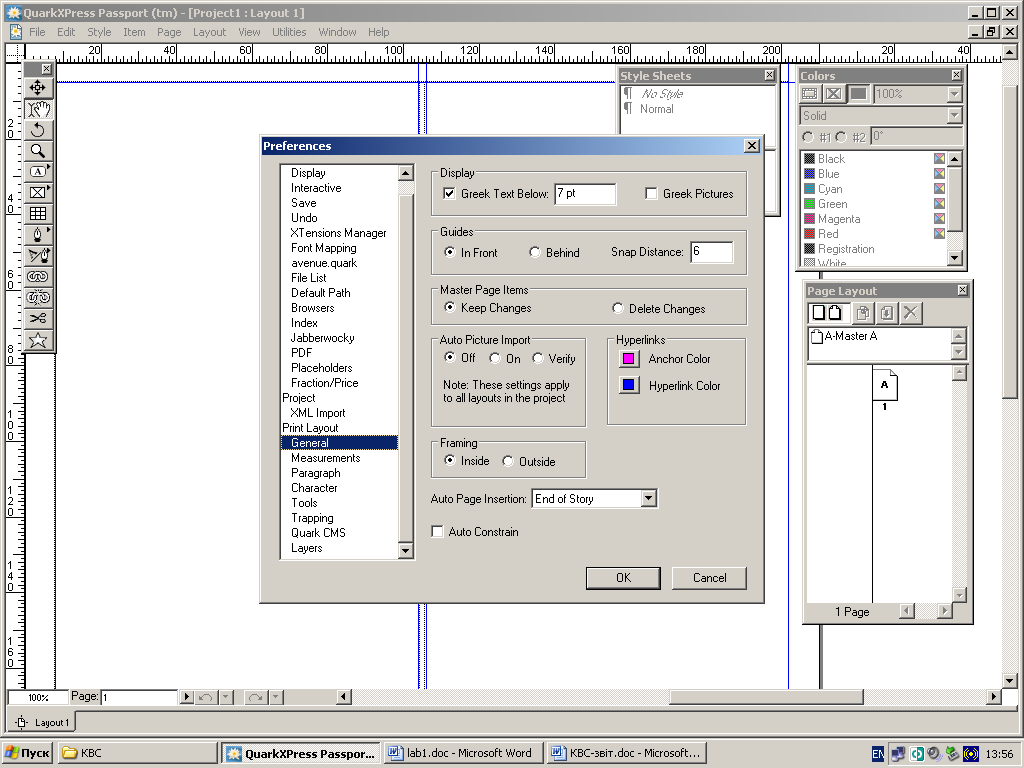Open Solid blend type dropdown in Colors
The height and width of the screenshot is (768, 1024).
955,116
